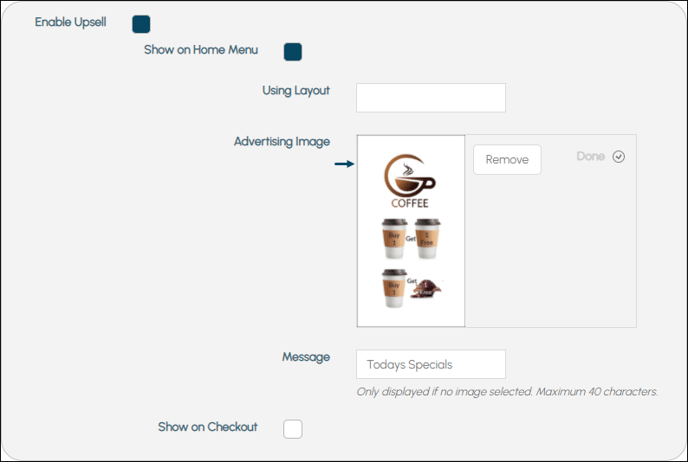
Task: Click the Advertising Image label
Action: click(282, 142)
